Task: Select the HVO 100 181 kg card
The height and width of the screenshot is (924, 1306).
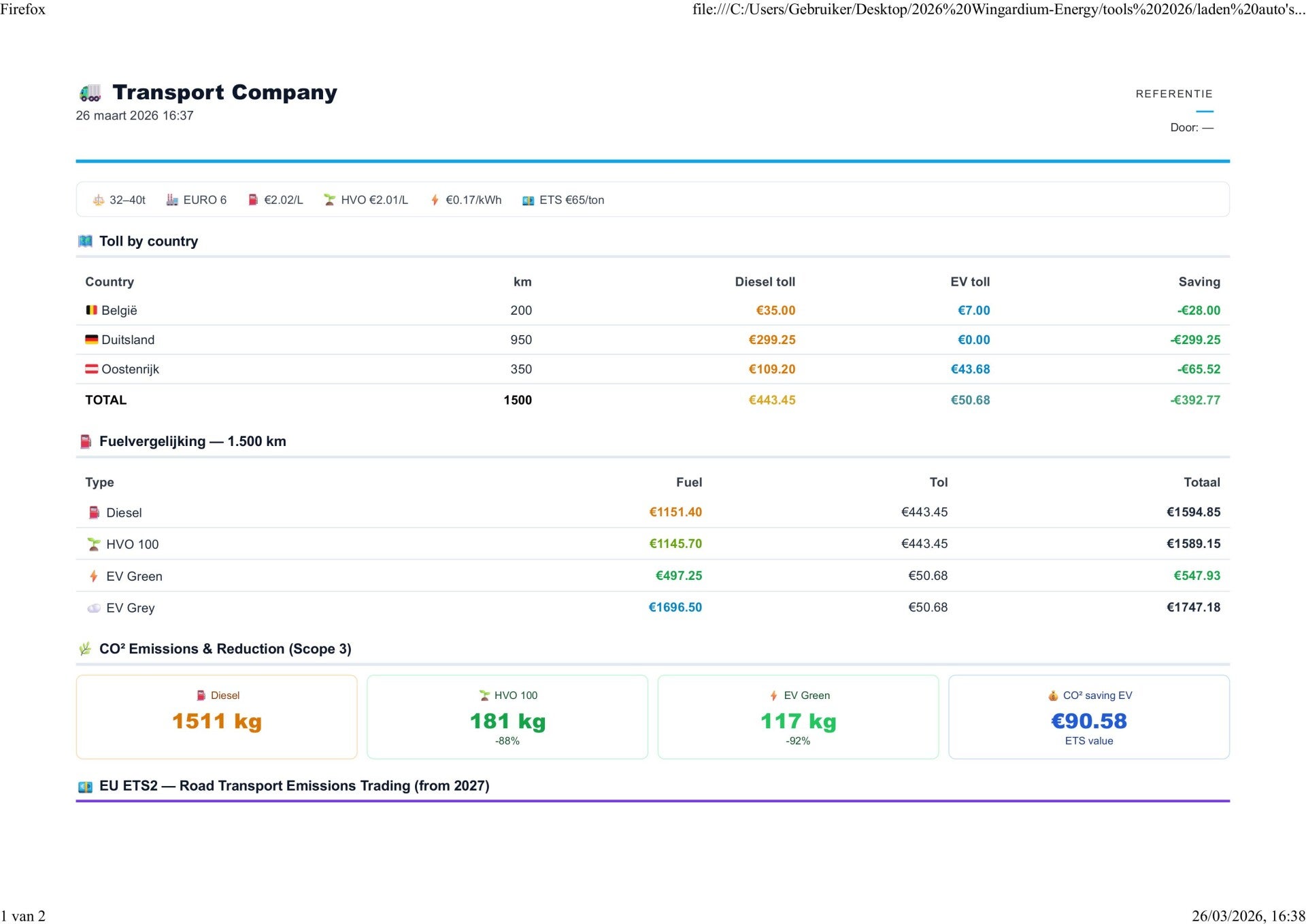Action: click(507, 717)
